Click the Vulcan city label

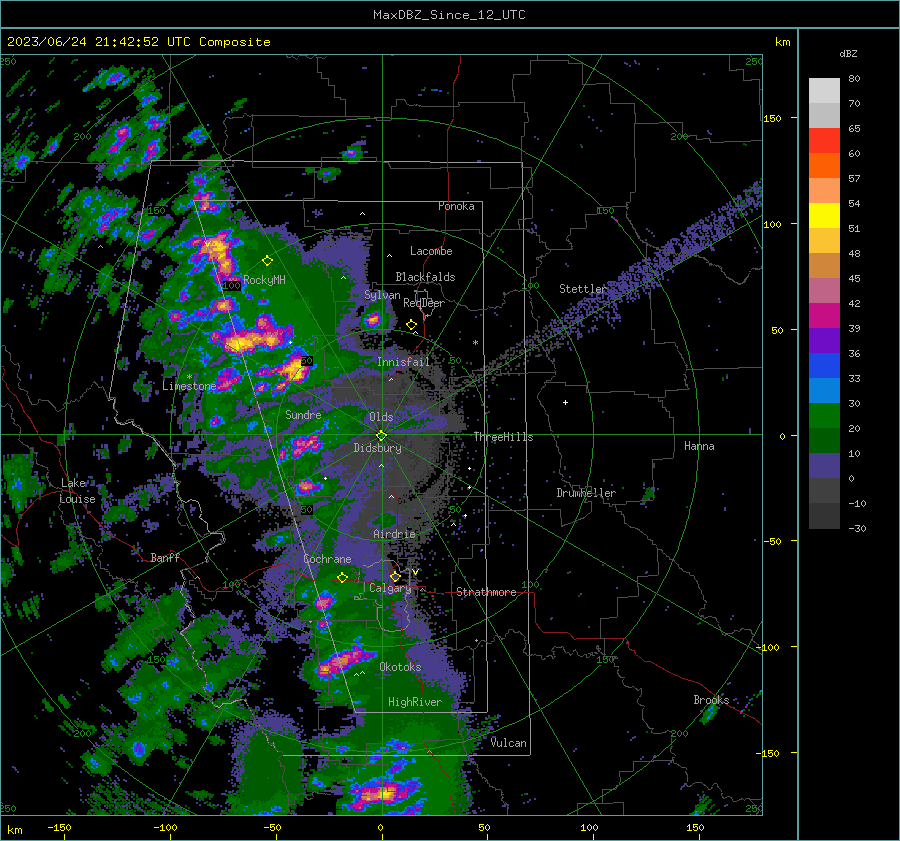click(508, 743)
